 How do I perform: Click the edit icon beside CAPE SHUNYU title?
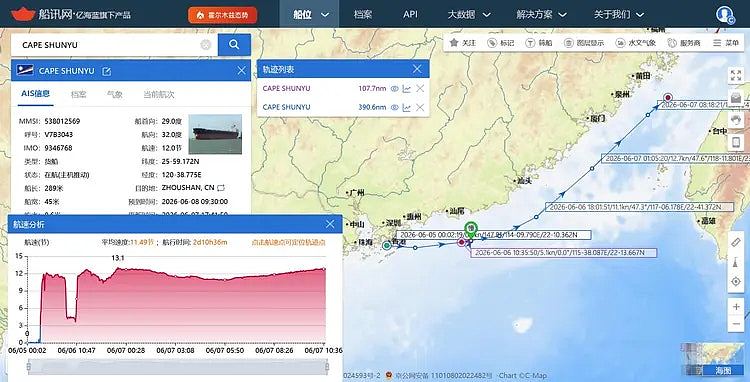pyautogui.click(x=107, y=71)
